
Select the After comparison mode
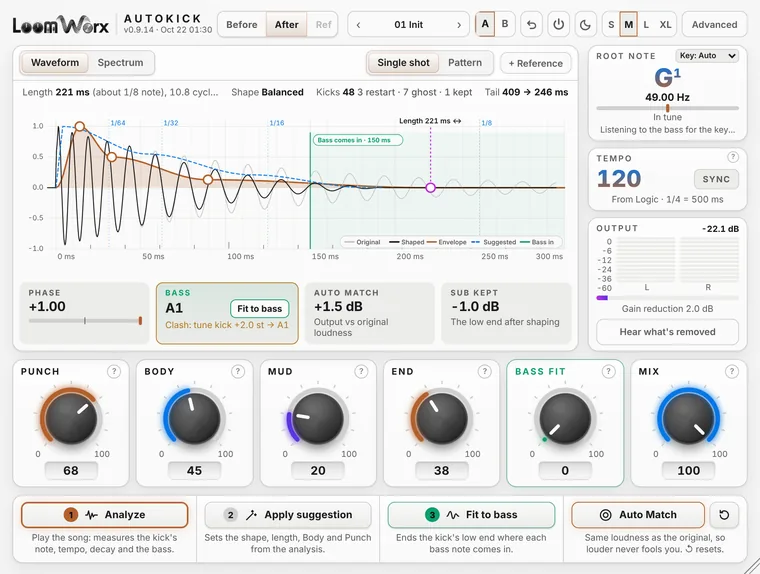pos(286,24)
